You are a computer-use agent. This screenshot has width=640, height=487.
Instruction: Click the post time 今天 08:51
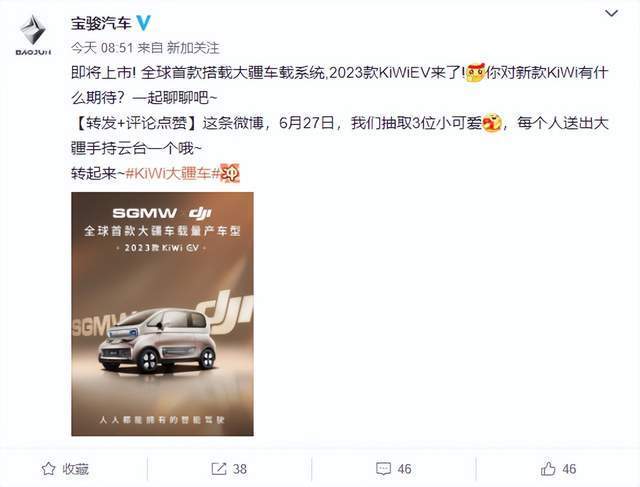(x=102, y=48)
